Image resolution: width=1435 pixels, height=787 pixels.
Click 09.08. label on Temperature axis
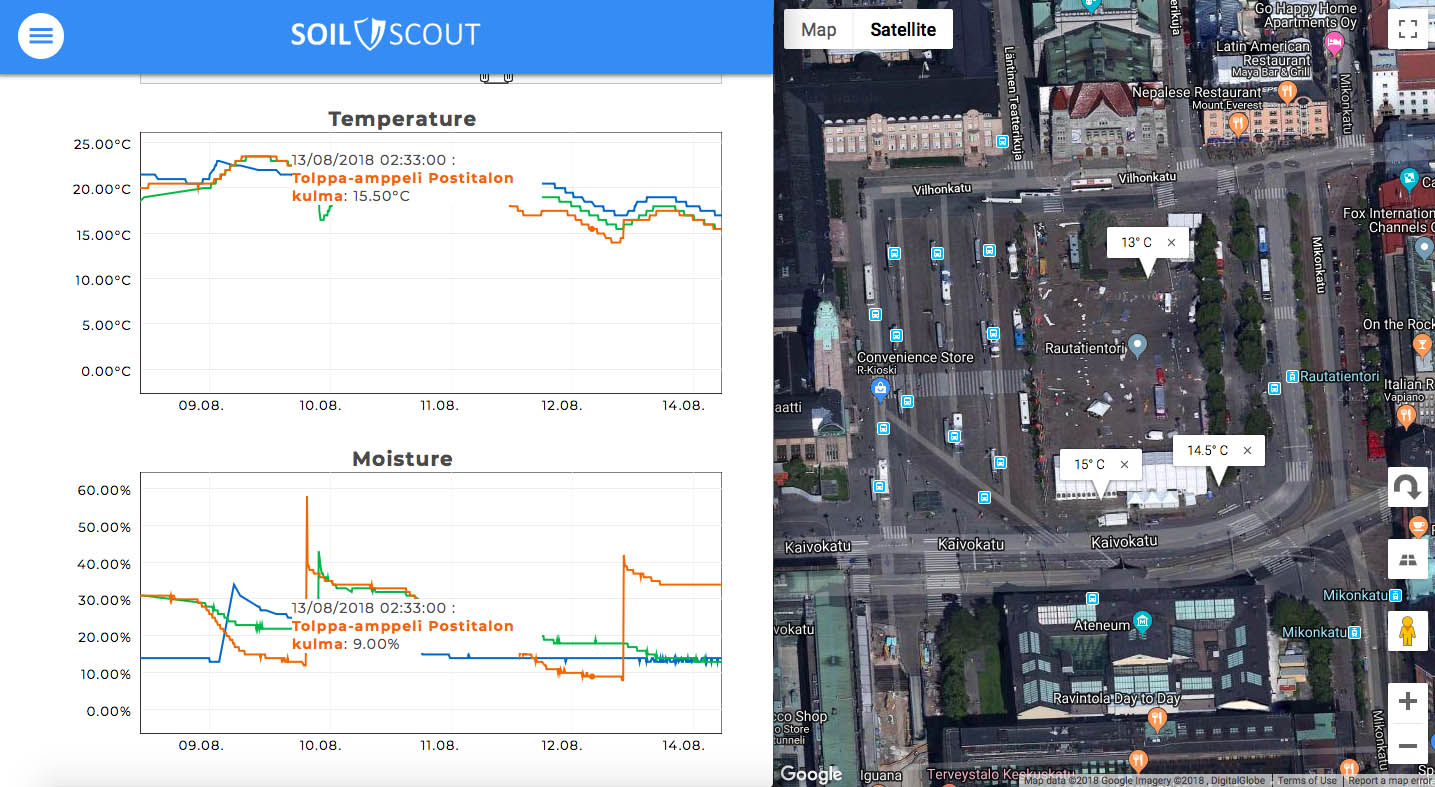tap(201, 405)
